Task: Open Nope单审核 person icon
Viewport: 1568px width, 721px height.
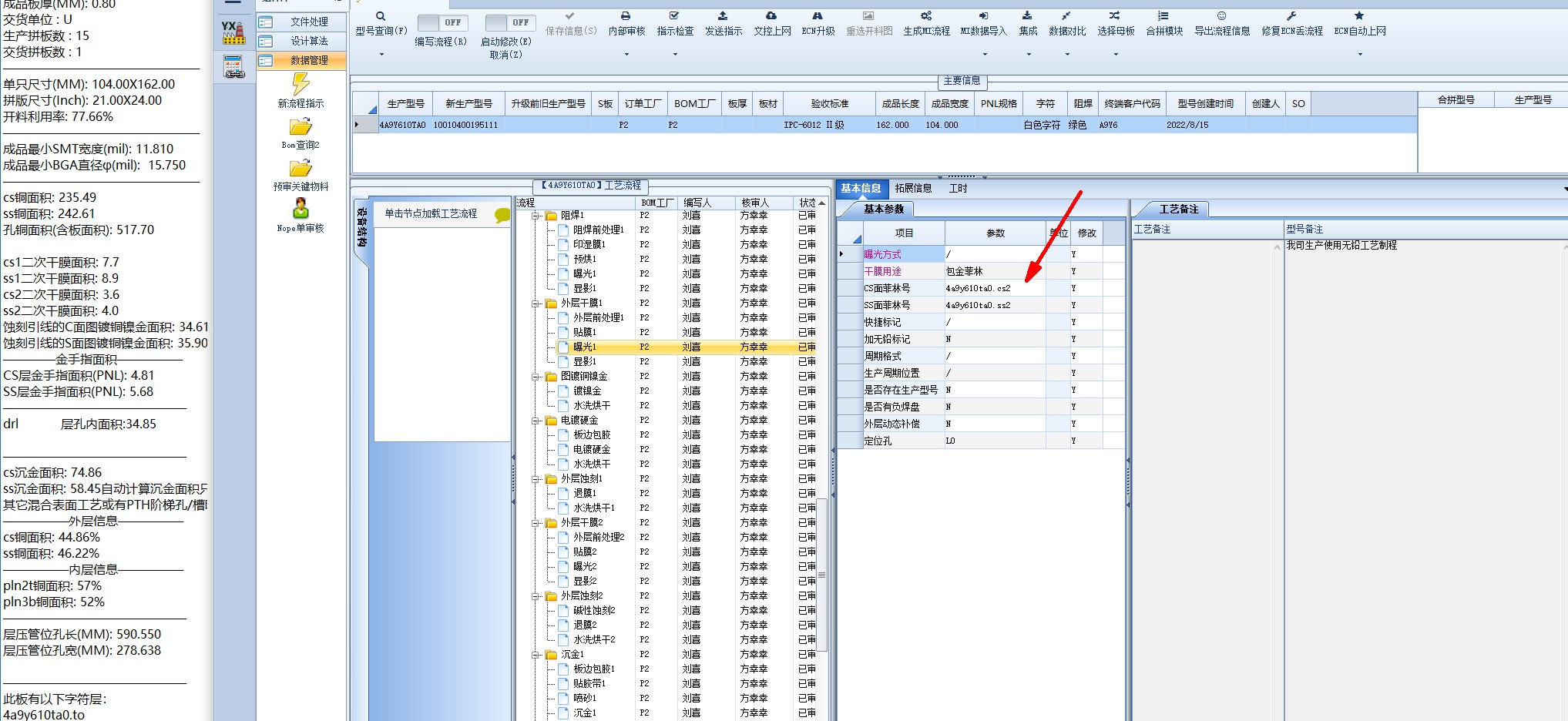Action: point(301,209)
